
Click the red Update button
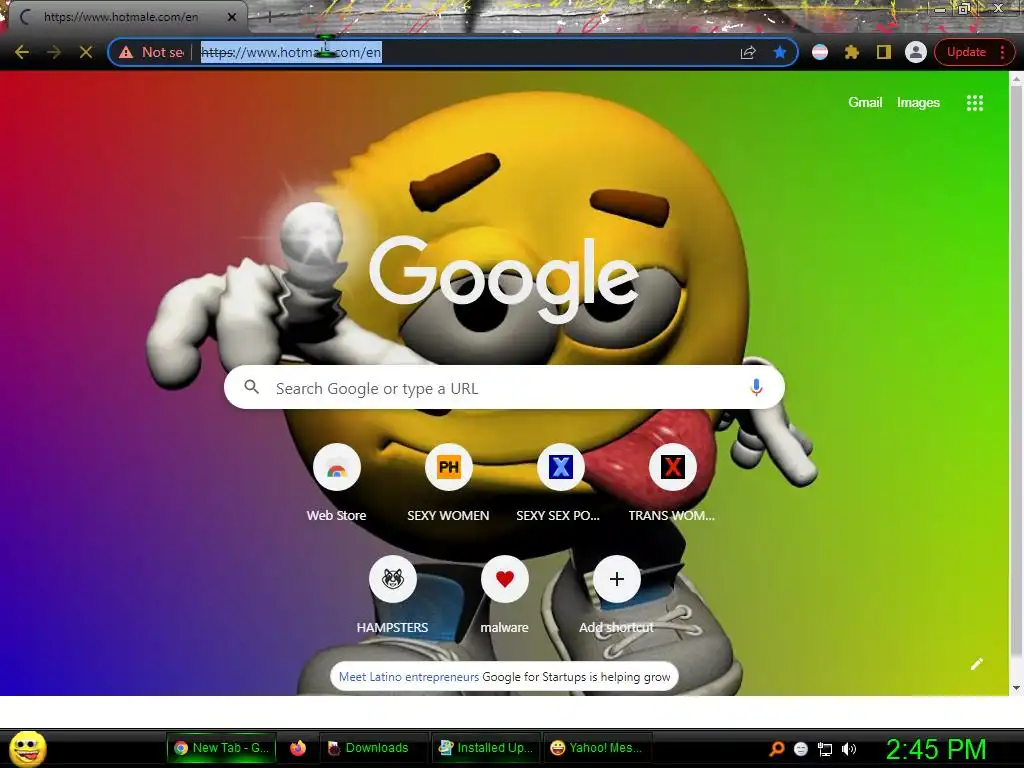966,52
